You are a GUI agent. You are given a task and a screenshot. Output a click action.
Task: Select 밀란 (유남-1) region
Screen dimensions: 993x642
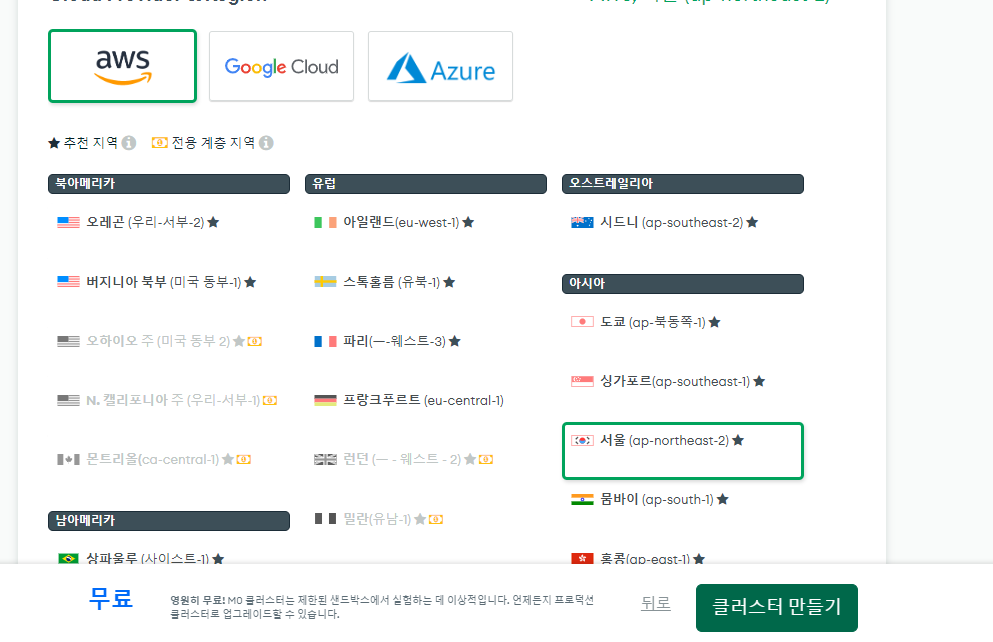pyautogui.click(x=379, y=519)
